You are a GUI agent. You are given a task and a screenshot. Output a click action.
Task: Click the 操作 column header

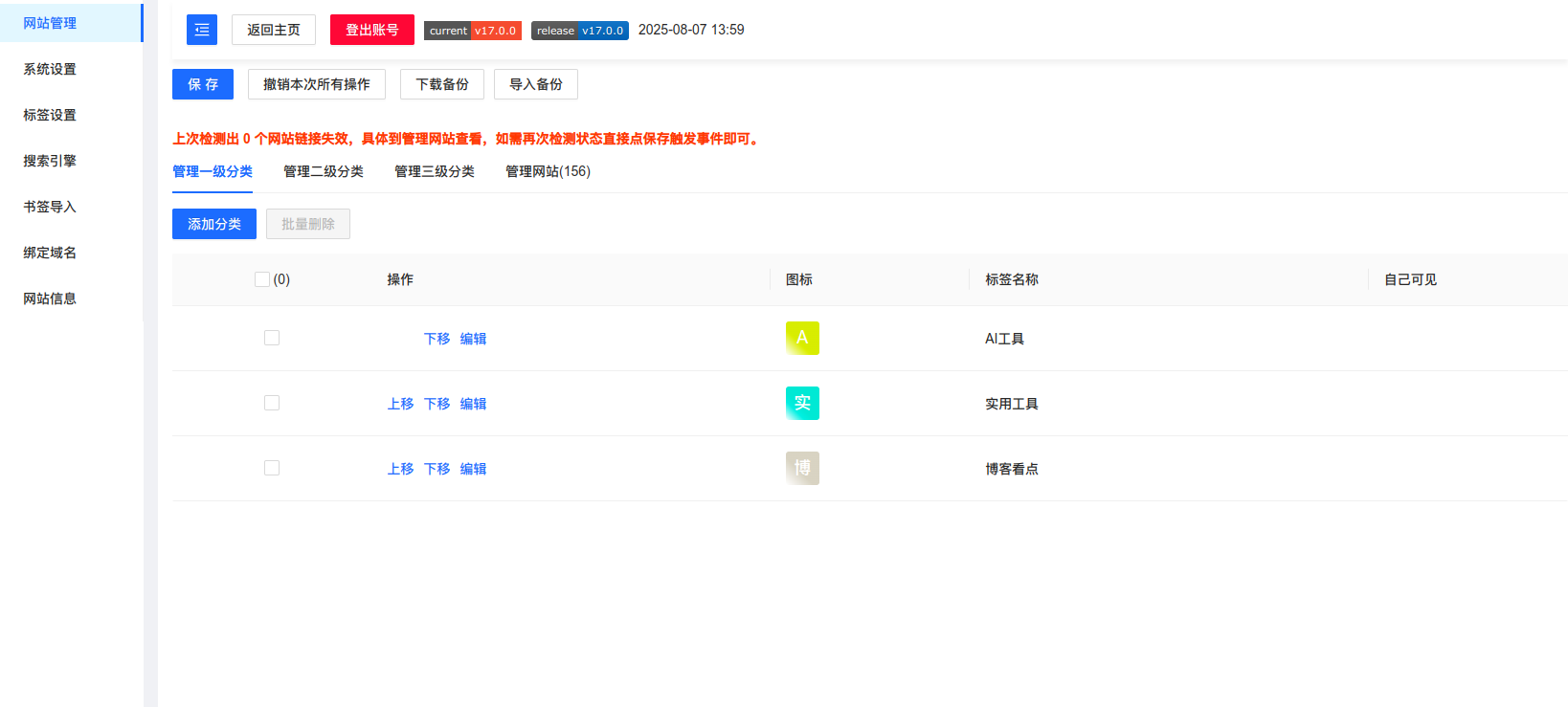pyautogui.click(x=400, y=279)
